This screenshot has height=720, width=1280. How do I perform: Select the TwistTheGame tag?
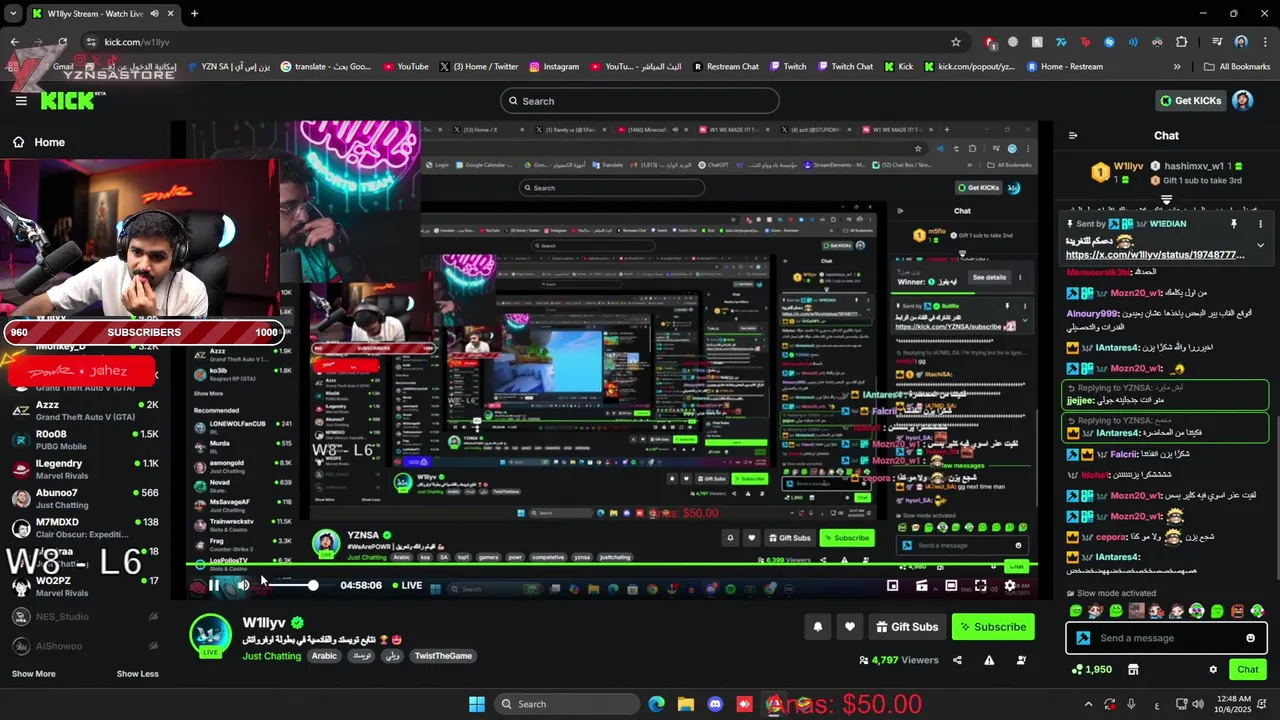point(443,656)
